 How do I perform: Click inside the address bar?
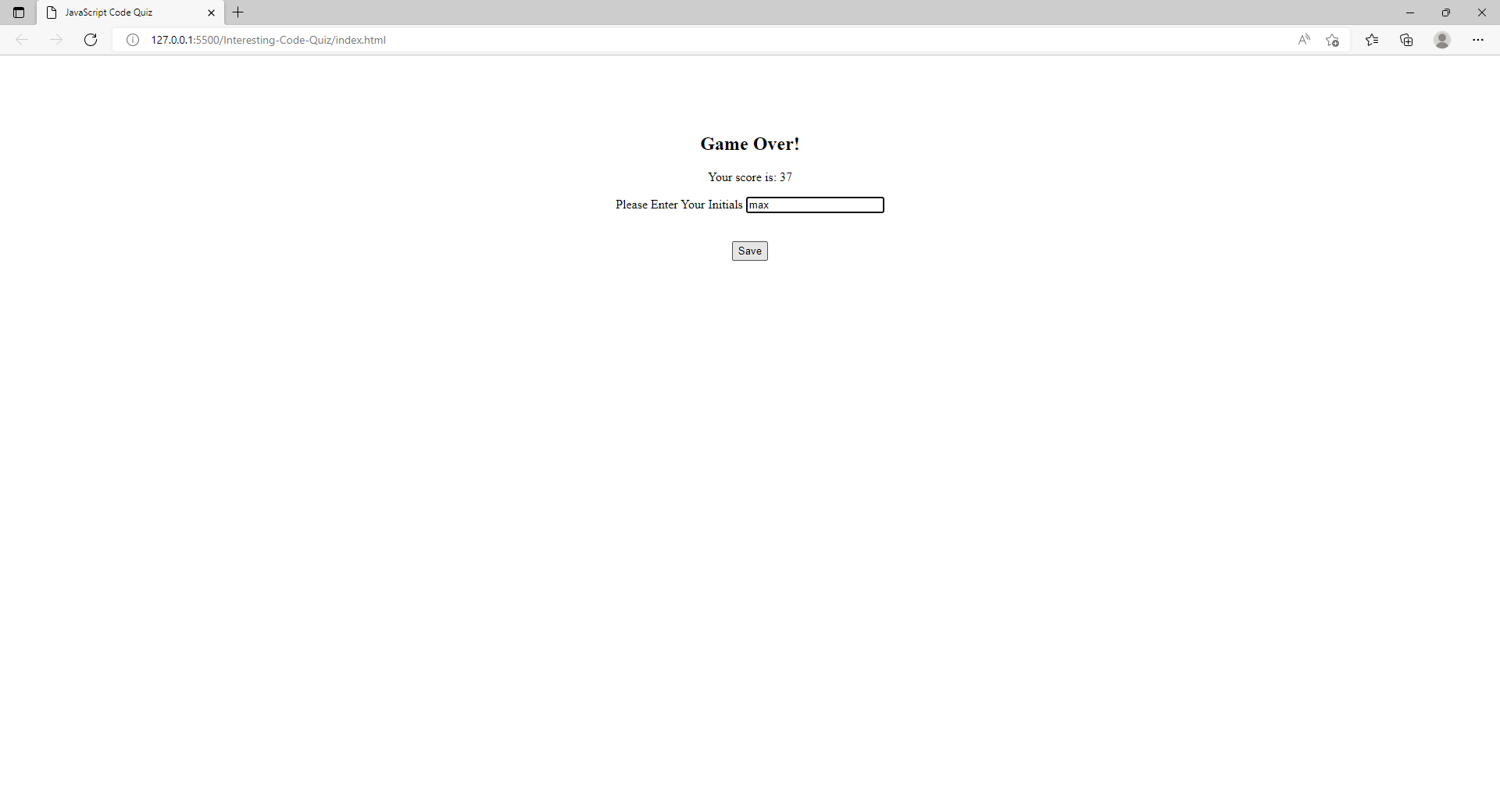547,40
